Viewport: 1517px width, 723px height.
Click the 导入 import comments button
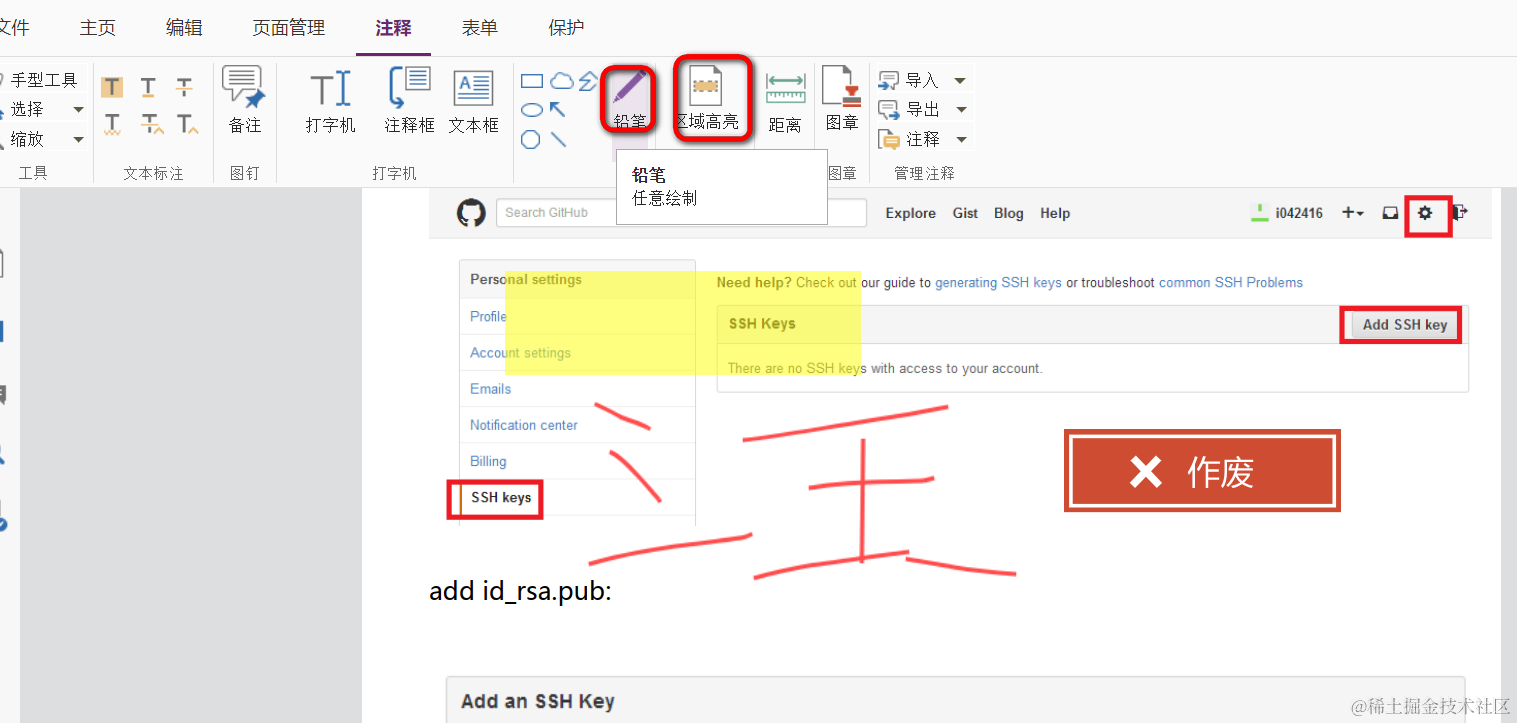[909, 80]
